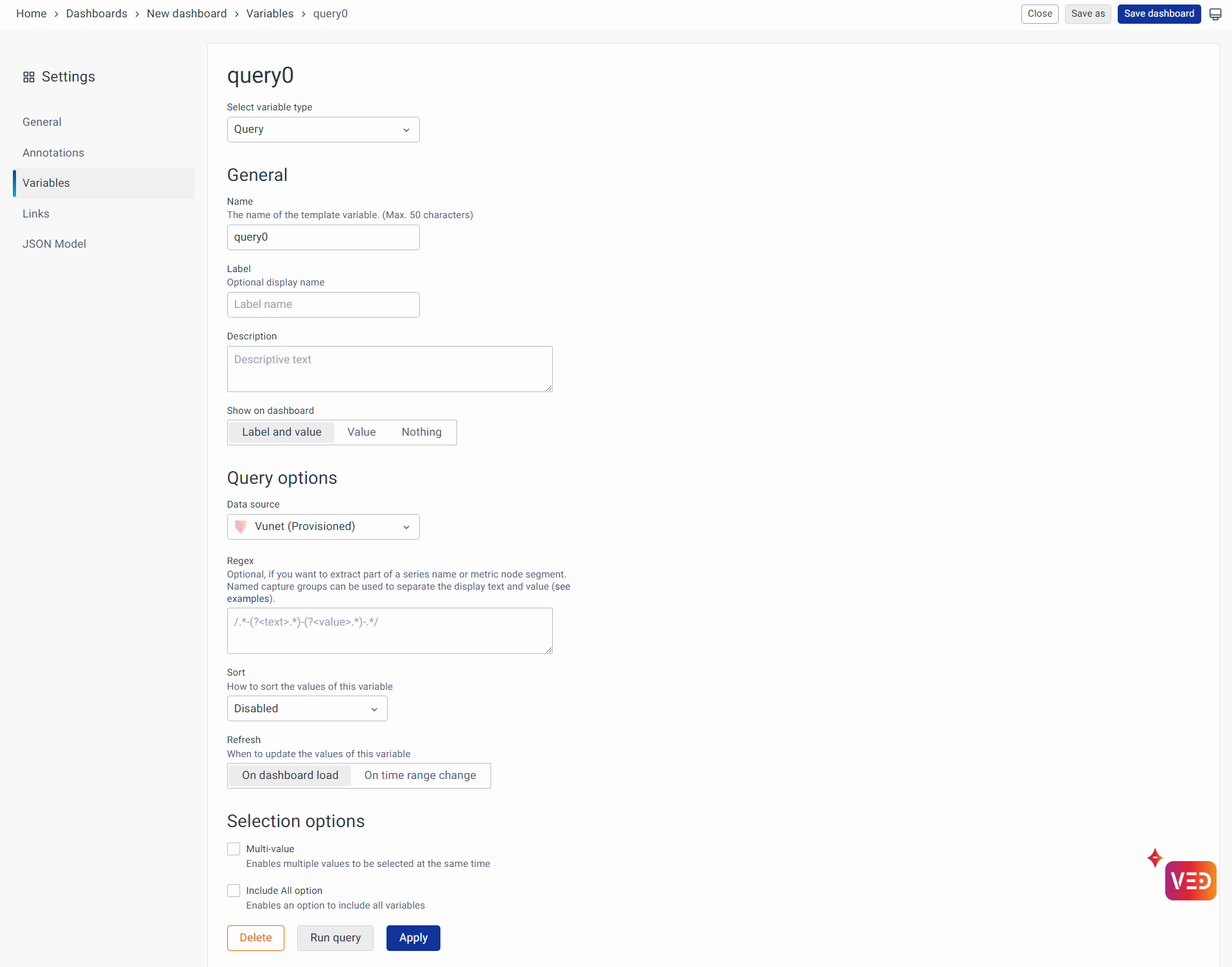Expand the Data source dropdown
1232x967 pixels.
point(323,527)
